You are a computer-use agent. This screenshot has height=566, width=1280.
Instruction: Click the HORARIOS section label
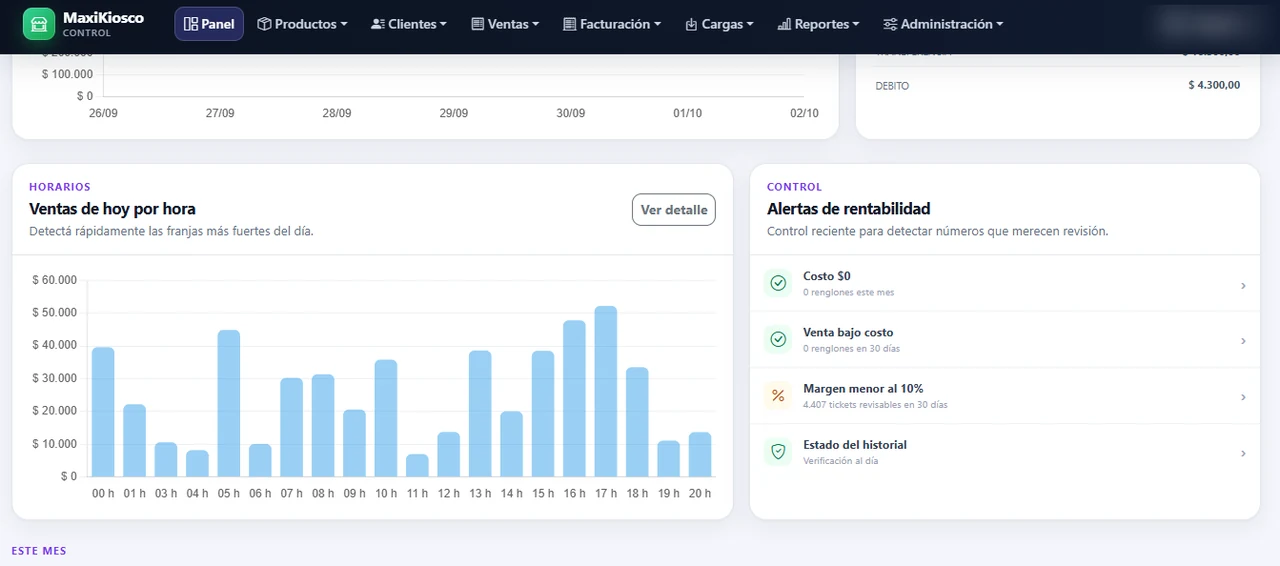[60, 187]
